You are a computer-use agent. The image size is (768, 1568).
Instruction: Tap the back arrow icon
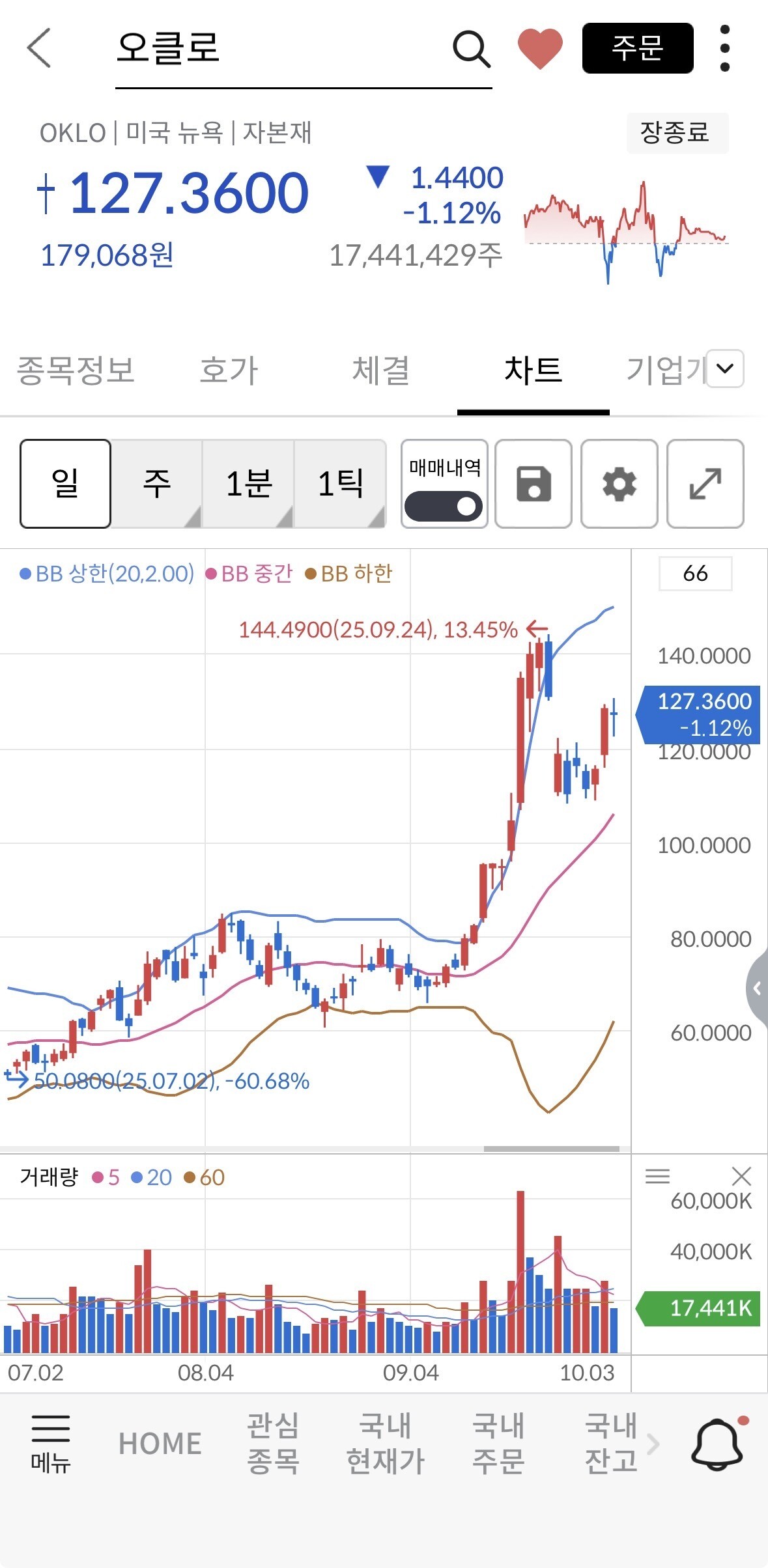(x=39, y=48)
